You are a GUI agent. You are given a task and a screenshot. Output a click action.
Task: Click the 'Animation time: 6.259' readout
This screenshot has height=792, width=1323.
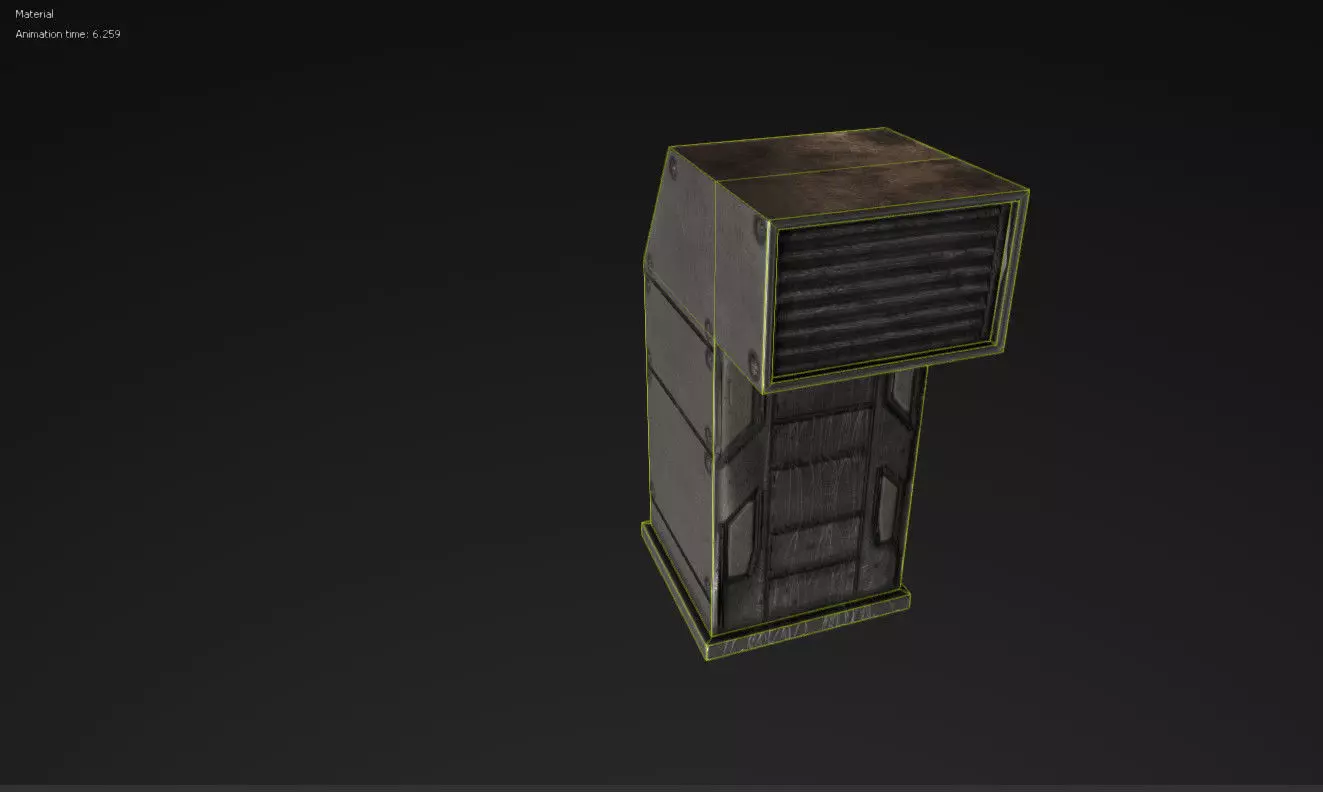point(68,34)
